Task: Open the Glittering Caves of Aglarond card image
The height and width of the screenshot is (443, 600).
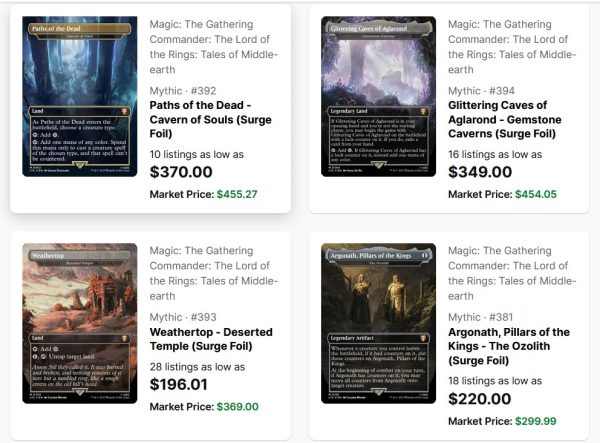Action: (378, 96)
